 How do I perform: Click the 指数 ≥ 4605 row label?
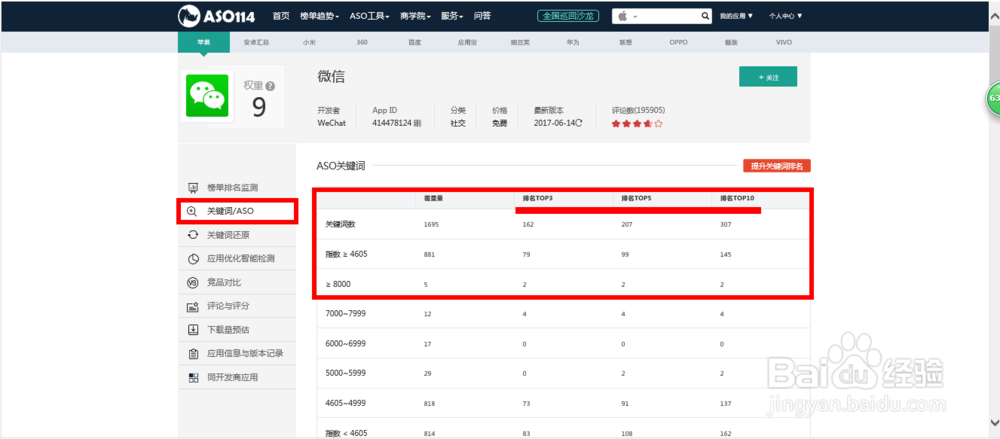346,254
